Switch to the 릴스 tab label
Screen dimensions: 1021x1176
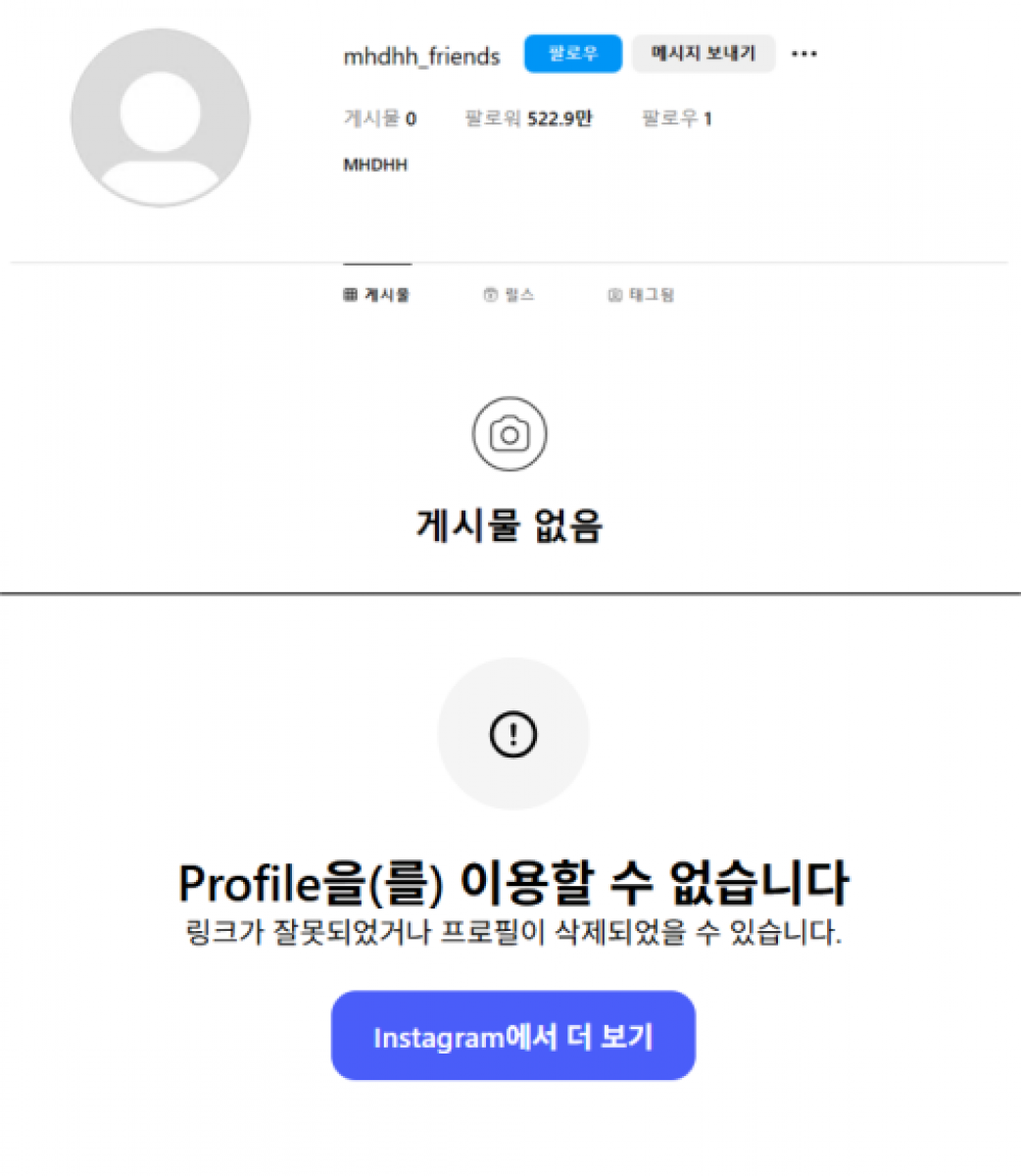pos(519,295)
